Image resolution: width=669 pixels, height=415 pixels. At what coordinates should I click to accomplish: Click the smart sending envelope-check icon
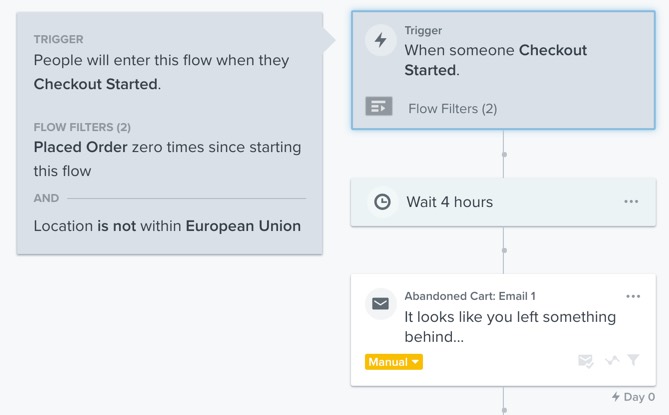(586, 361)
